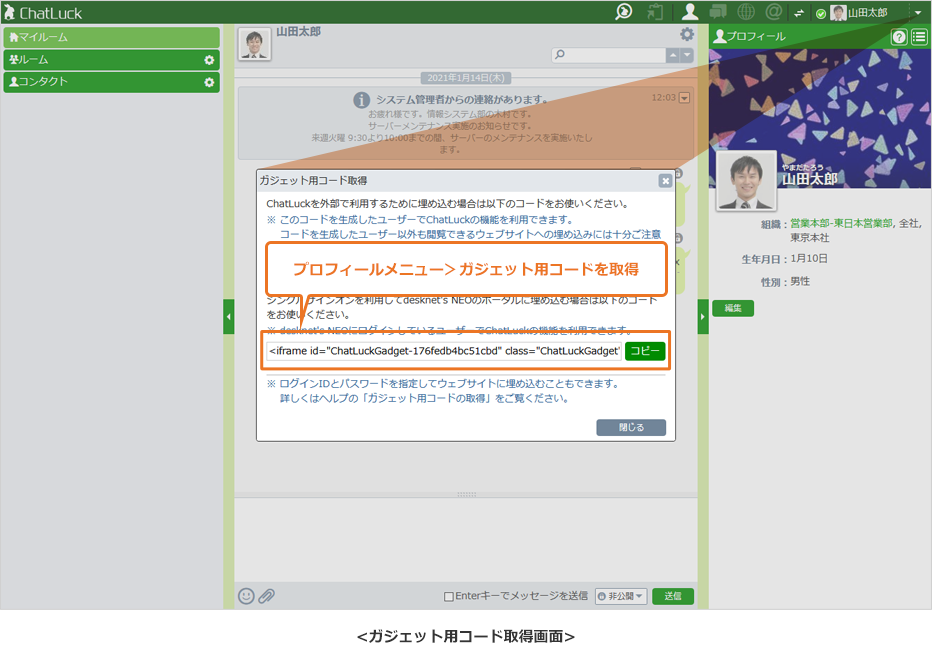
Task: Open the ルーム gear settings
Action: (209, 60)
